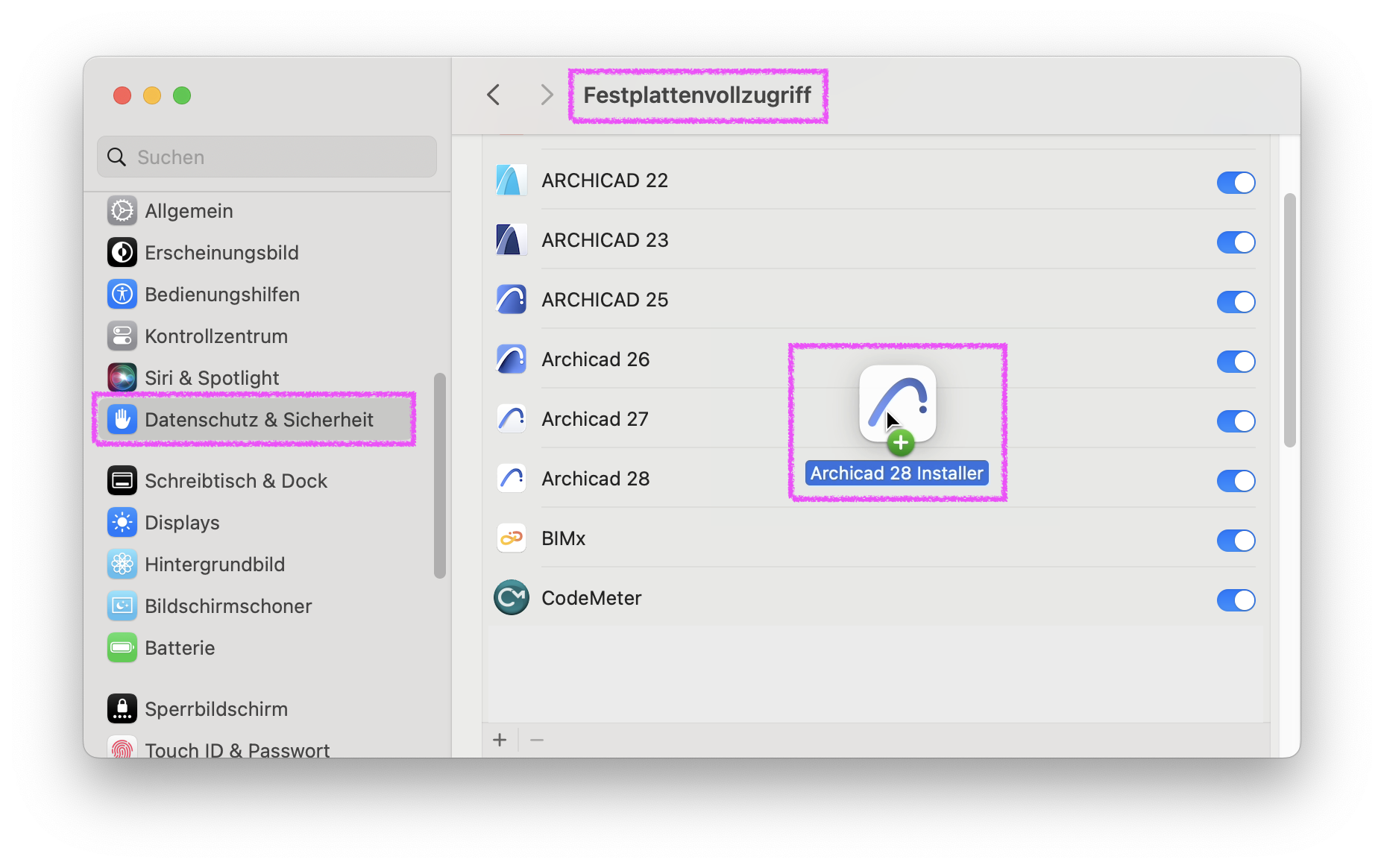Select the ARCHICAD 22 row label
Image resolution: width=1384 pixels, height=868 pixels.
click(x=605, y=180)
